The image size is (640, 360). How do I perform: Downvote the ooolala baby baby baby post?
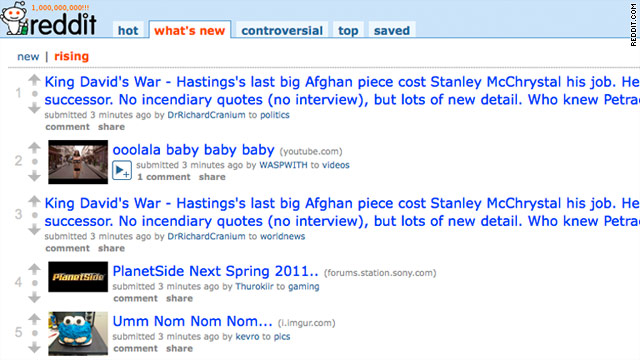click(x=34, y=176)
